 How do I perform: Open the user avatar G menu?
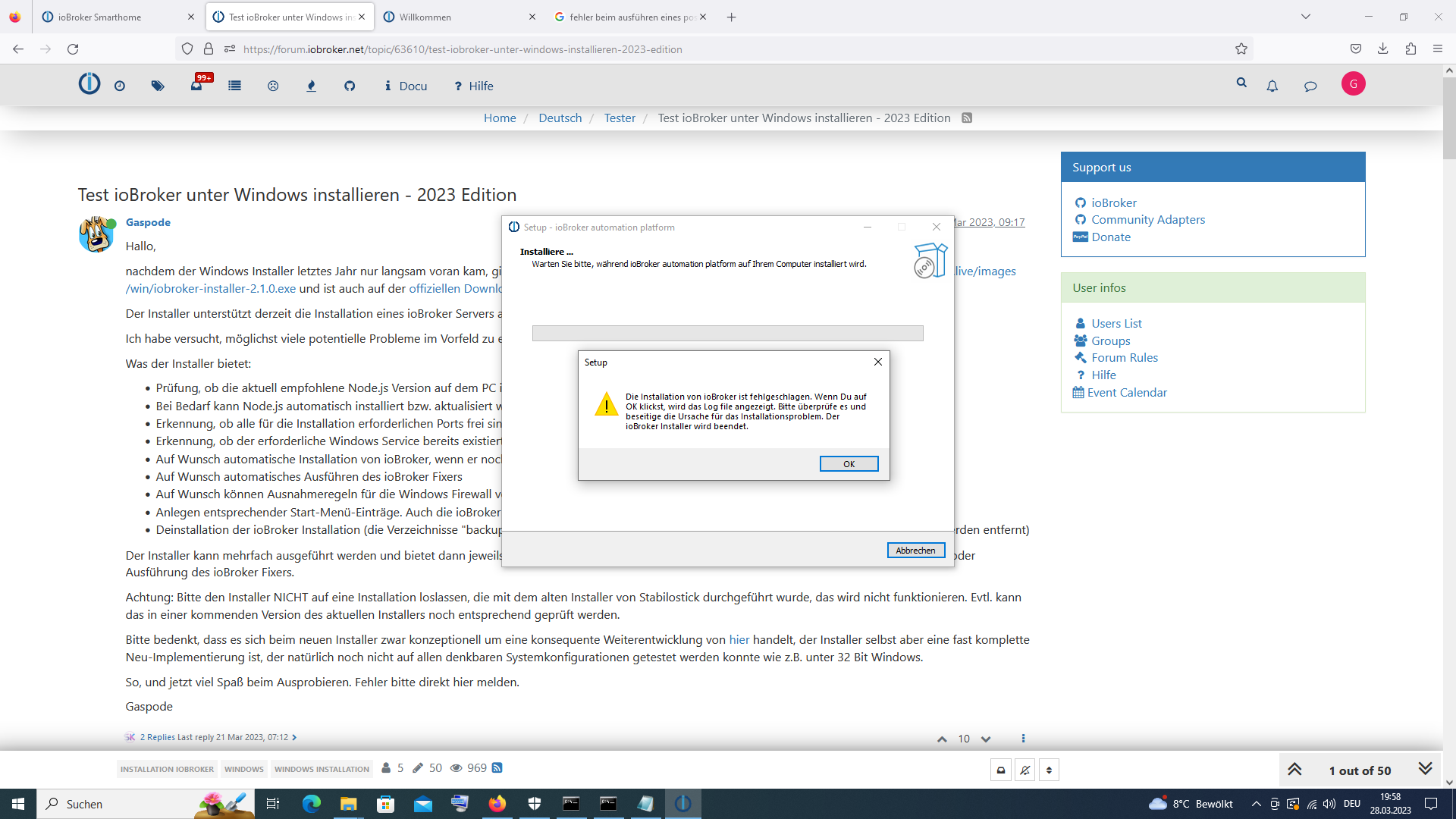[1354, 84]
